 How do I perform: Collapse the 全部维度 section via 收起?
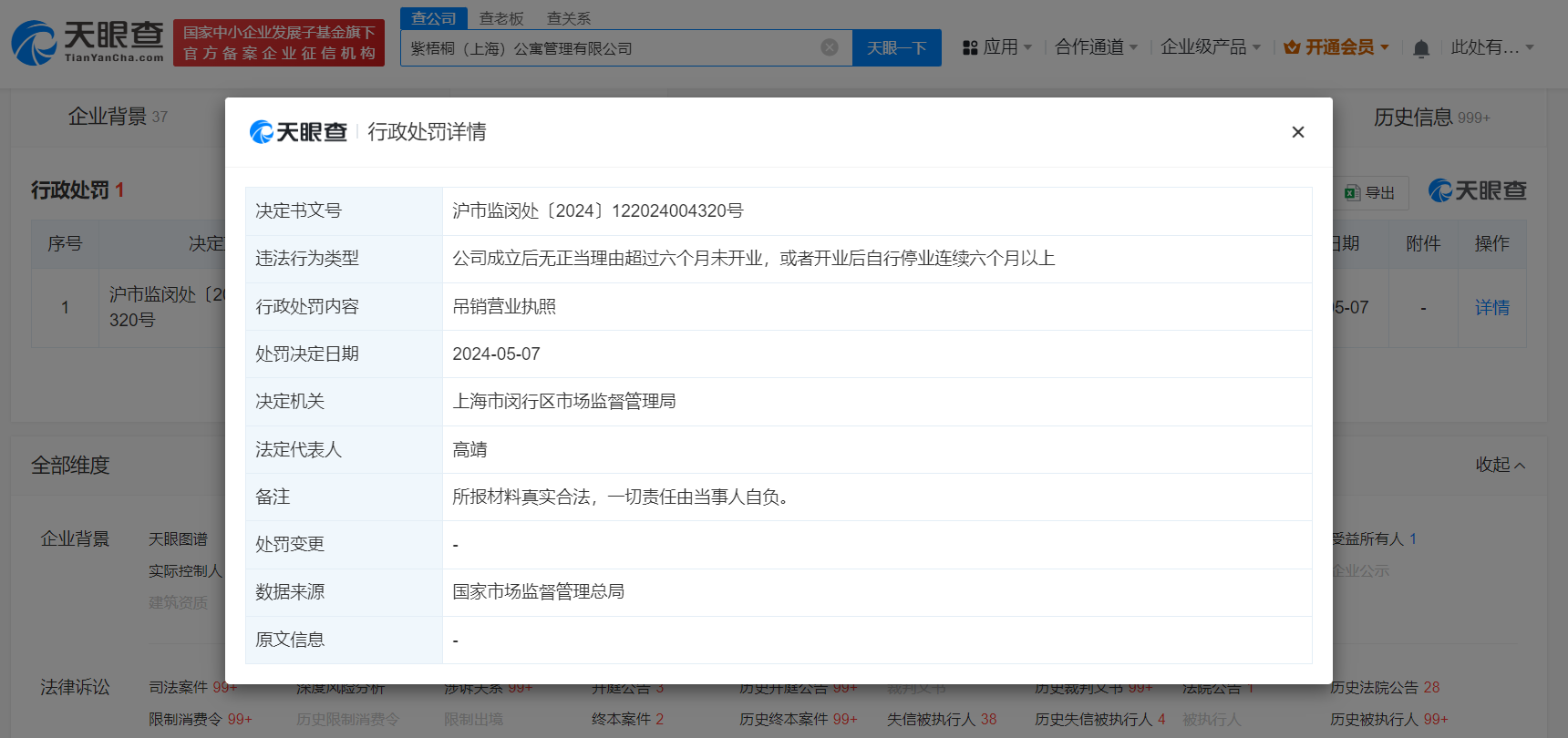tap(1500, 465)
